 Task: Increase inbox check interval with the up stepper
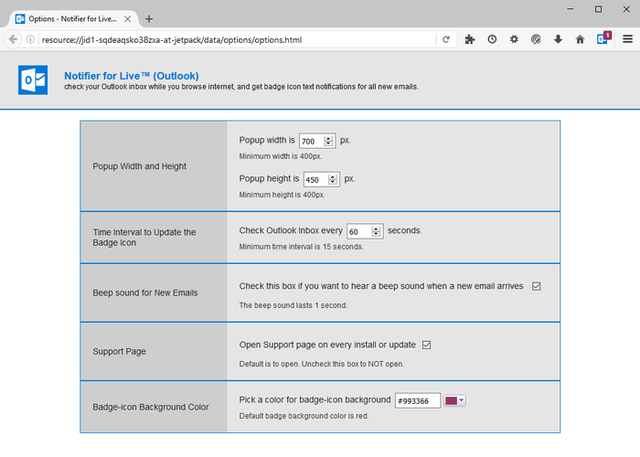[x=376, y=229]
